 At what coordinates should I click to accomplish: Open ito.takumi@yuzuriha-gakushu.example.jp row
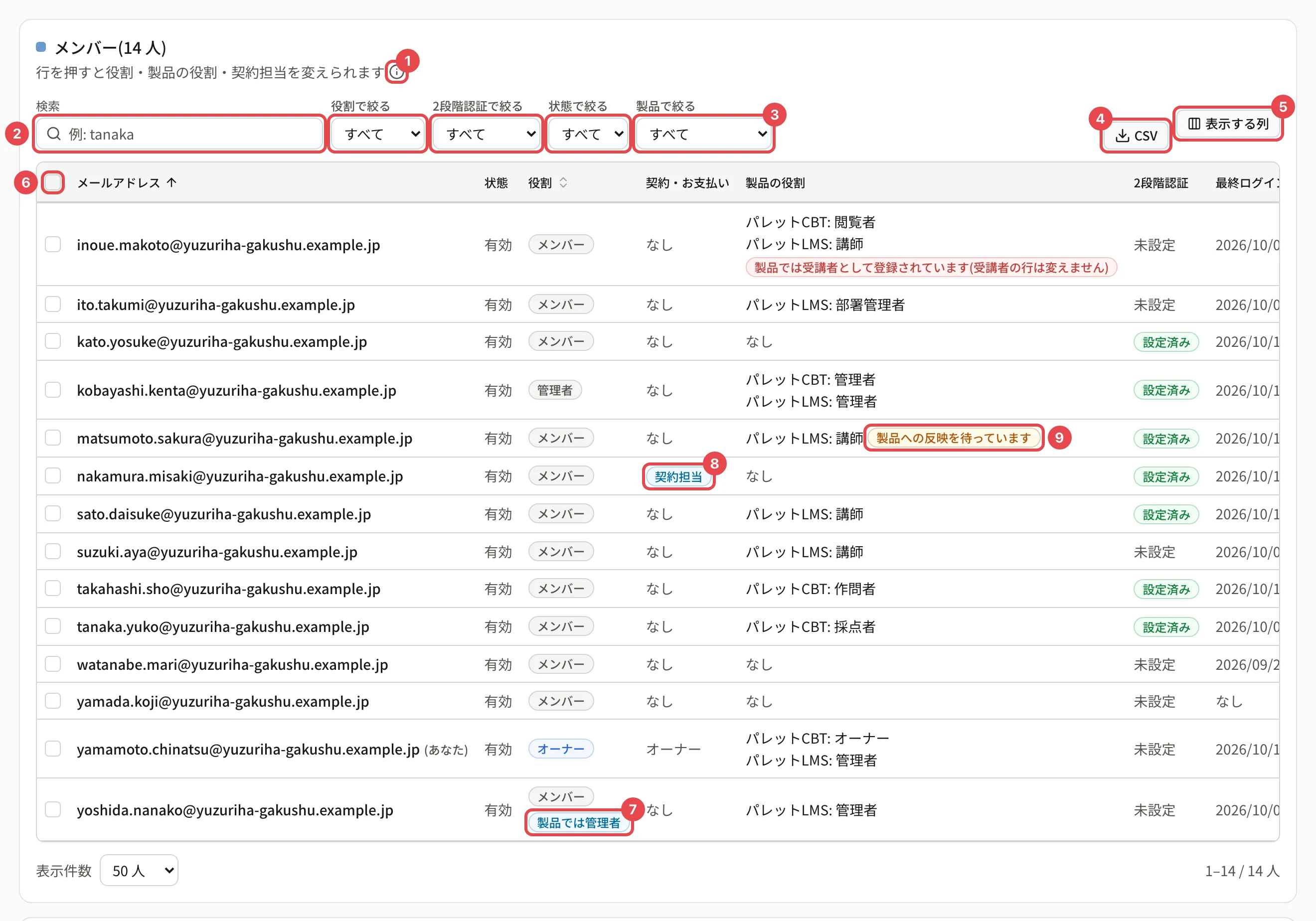pos(658,305)
